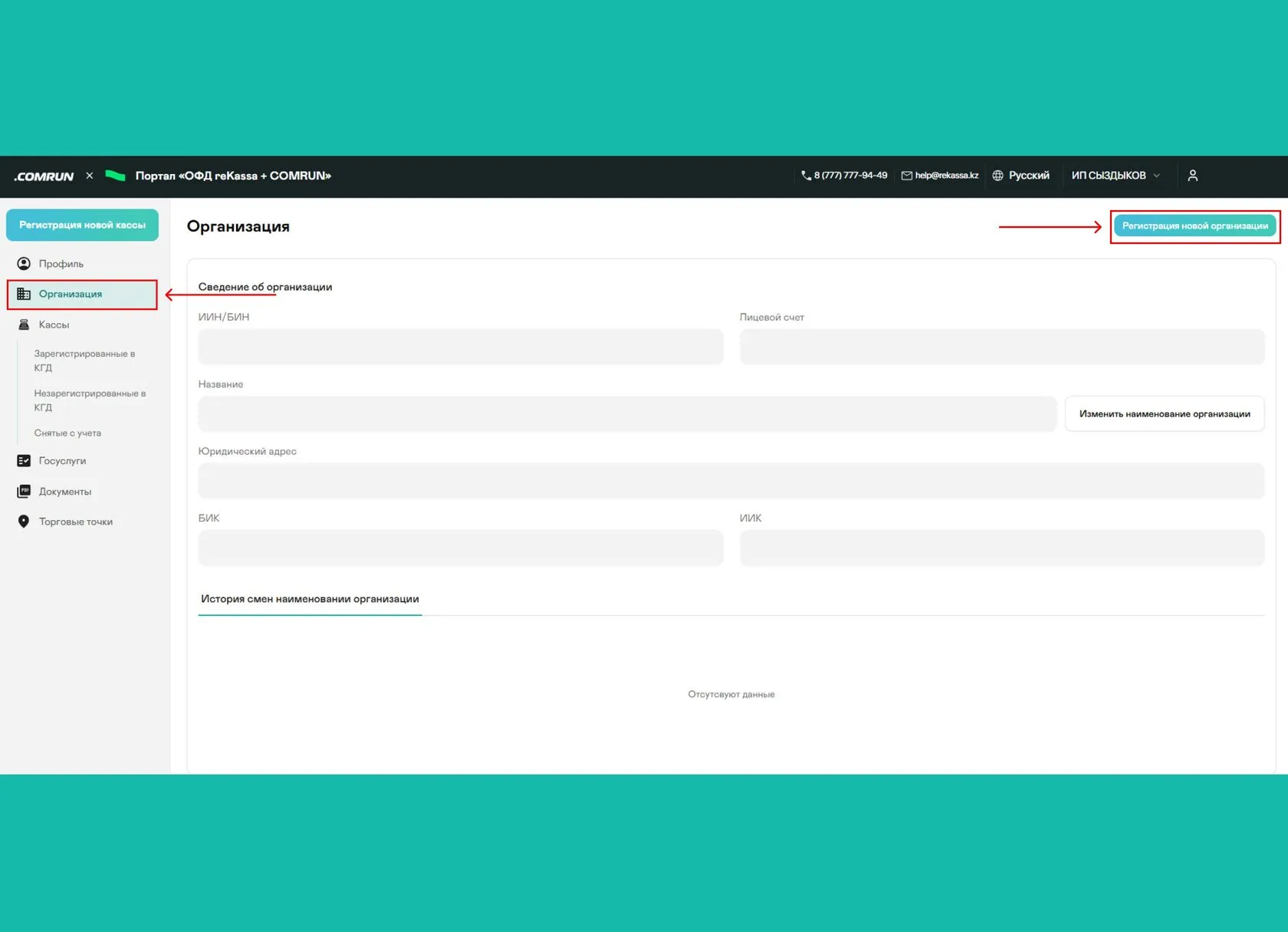
Task: Select Снятые с учета submenu item
Action: coord(67,433)
